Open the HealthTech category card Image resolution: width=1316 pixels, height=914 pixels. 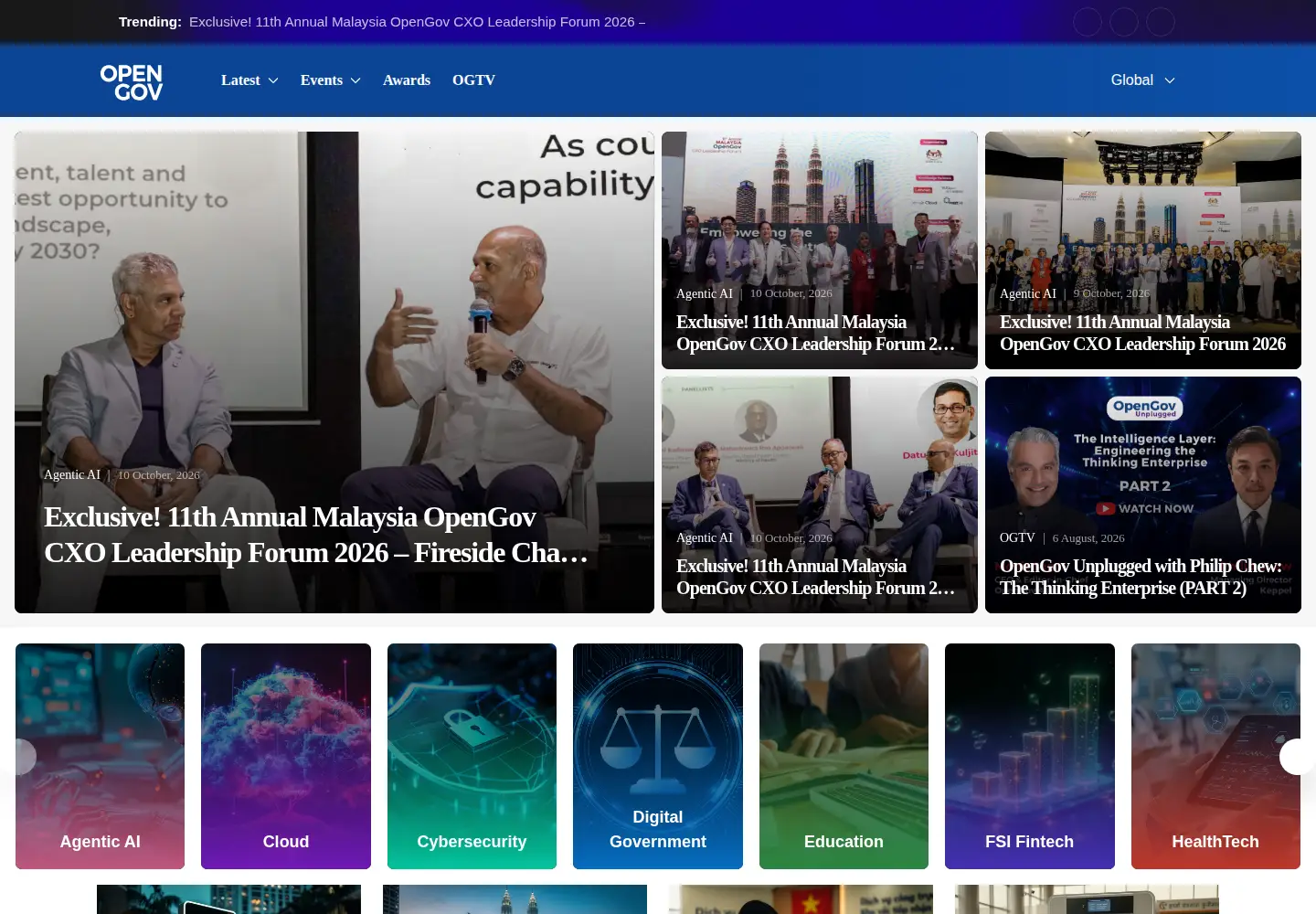click(1215, 756)
